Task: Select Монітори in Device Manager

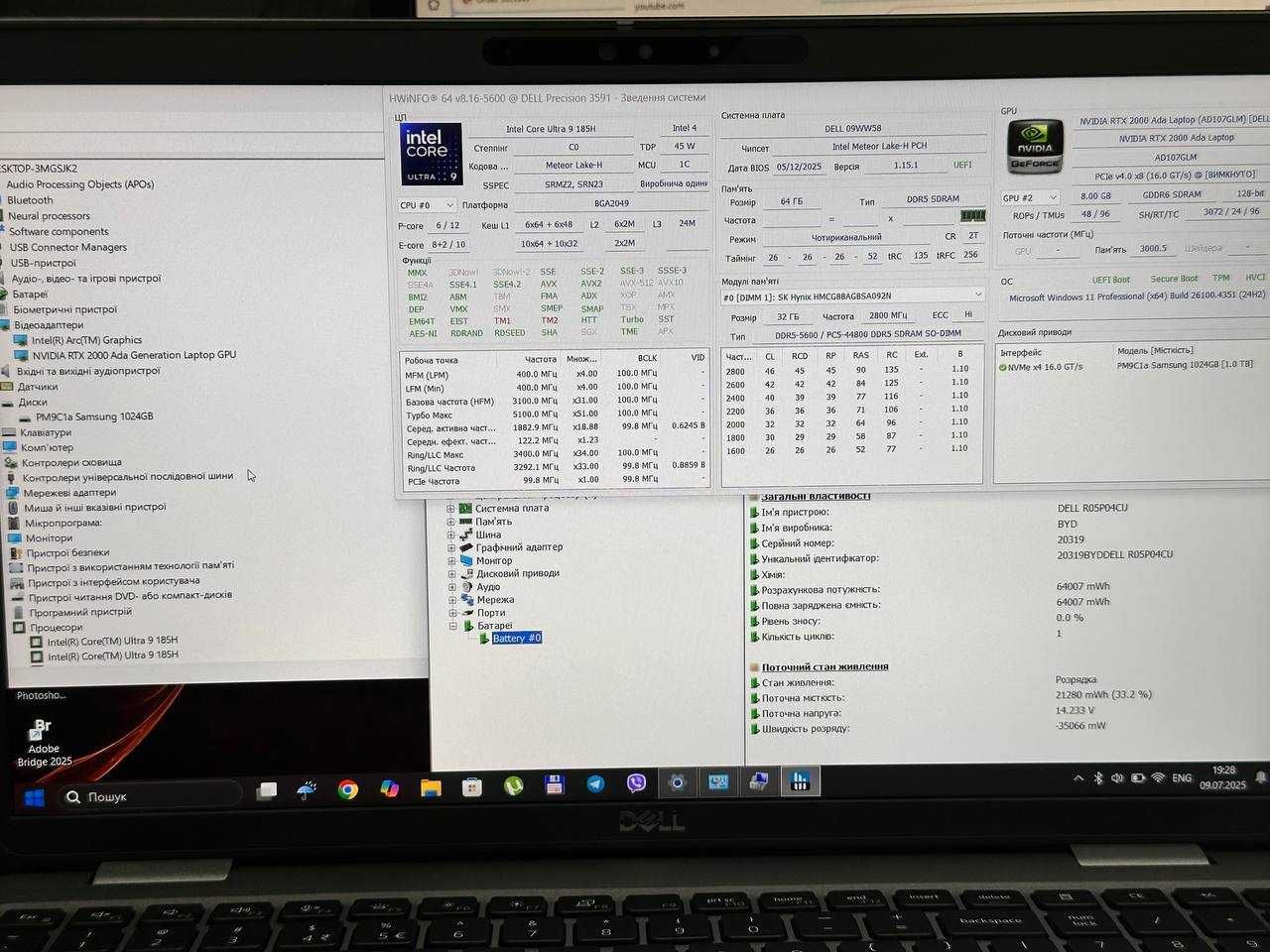Action: click(x=49, y=538)
